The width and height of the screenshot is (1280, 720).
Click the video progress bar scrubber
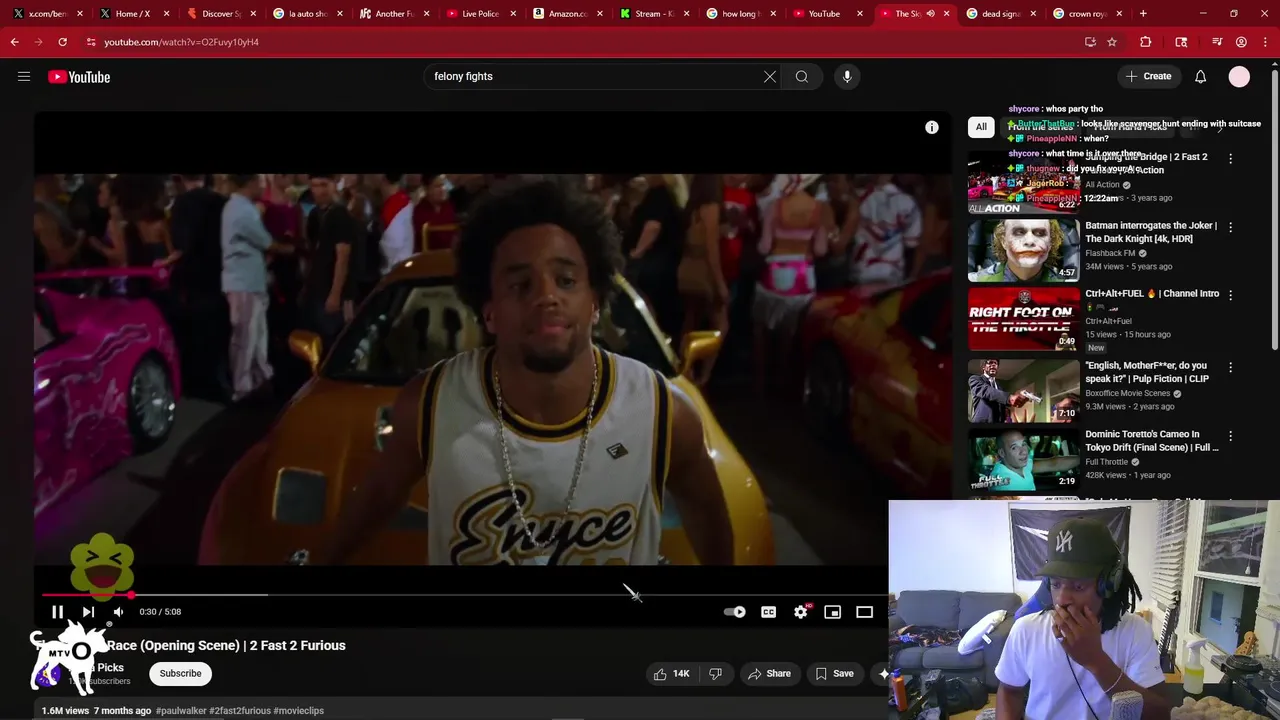click(x=131, y=595)
